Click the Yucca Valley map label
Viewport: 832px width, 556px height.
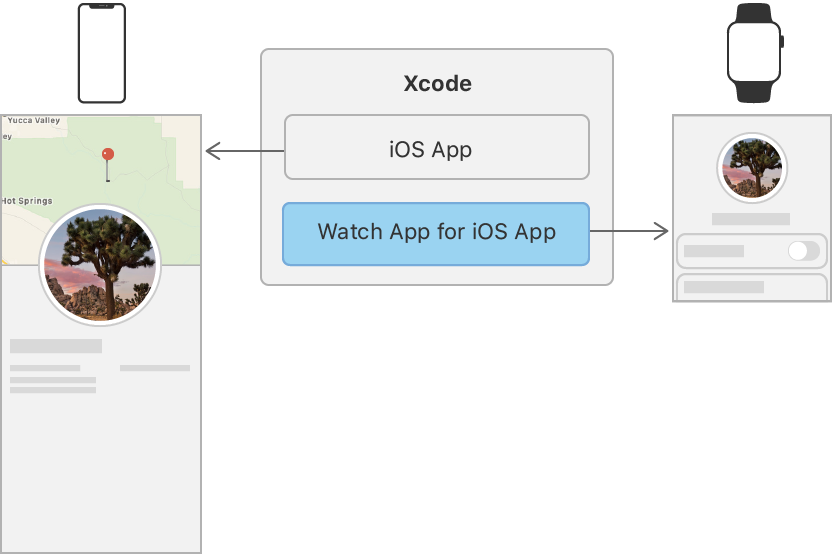pos(34,121)
